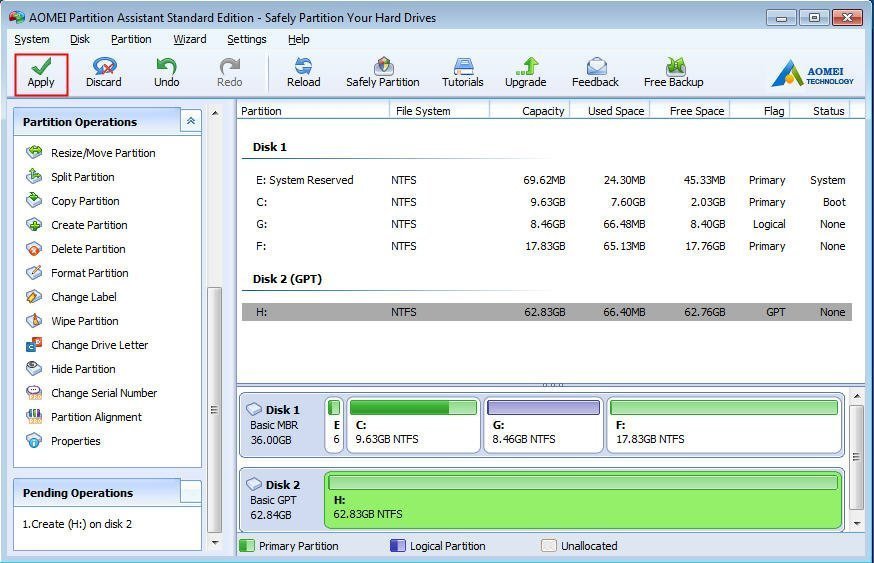Reload the disk information
Image resolution: width=874 pixels, height=563 pixels.
[x=304, y=74]
